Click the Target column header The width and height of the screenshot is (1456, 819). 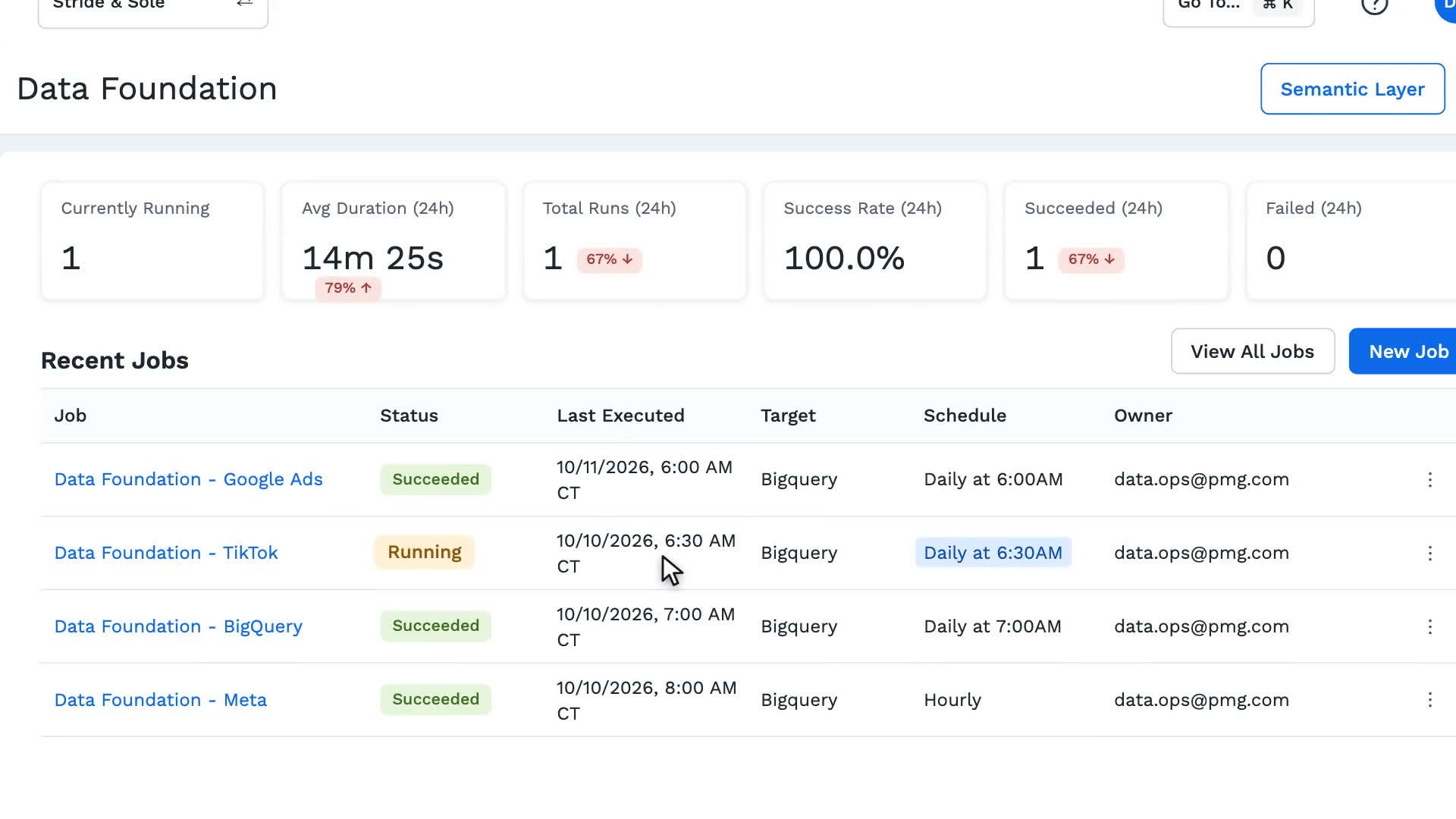click(x=788, y=416)
